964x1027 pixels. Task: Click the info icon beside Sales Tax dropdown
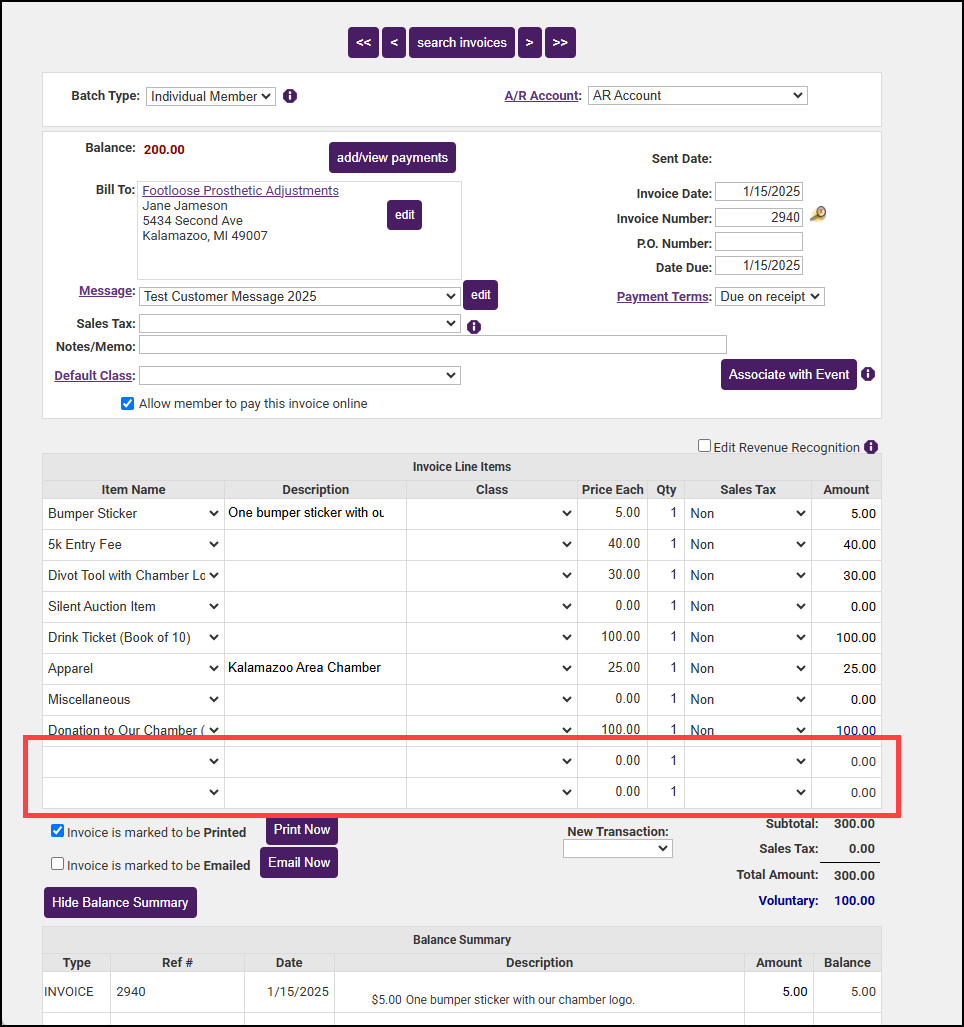[474, 326]
